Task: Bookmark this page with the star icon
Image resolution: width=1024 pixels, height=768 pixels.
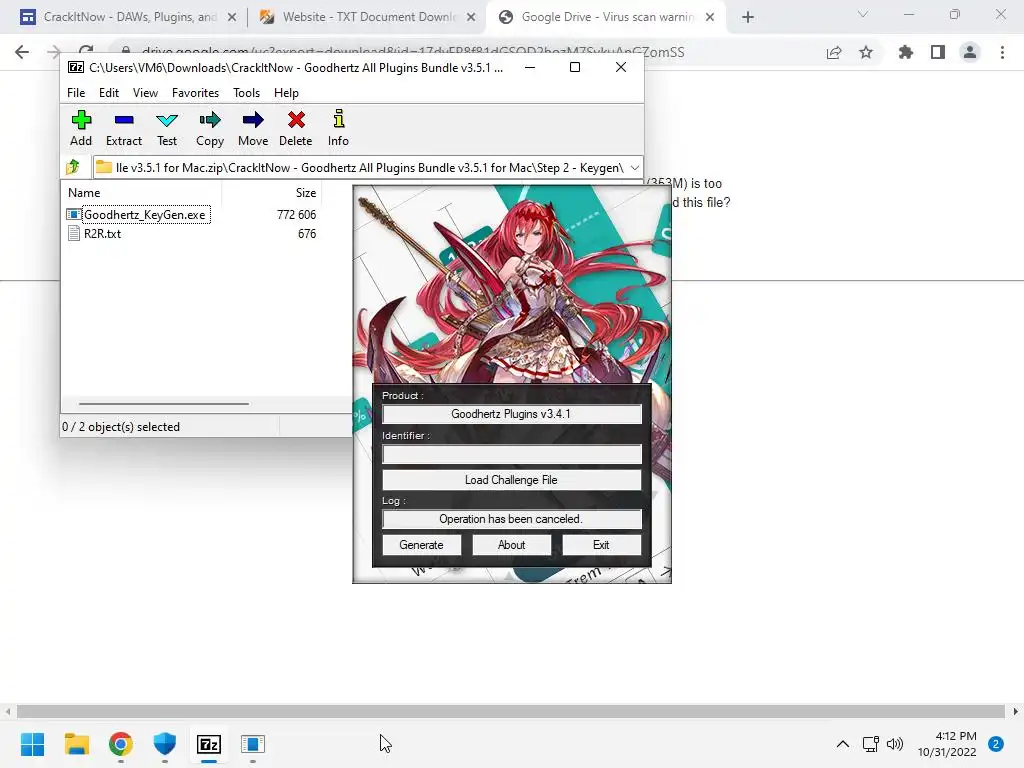Action: (866, 52)
